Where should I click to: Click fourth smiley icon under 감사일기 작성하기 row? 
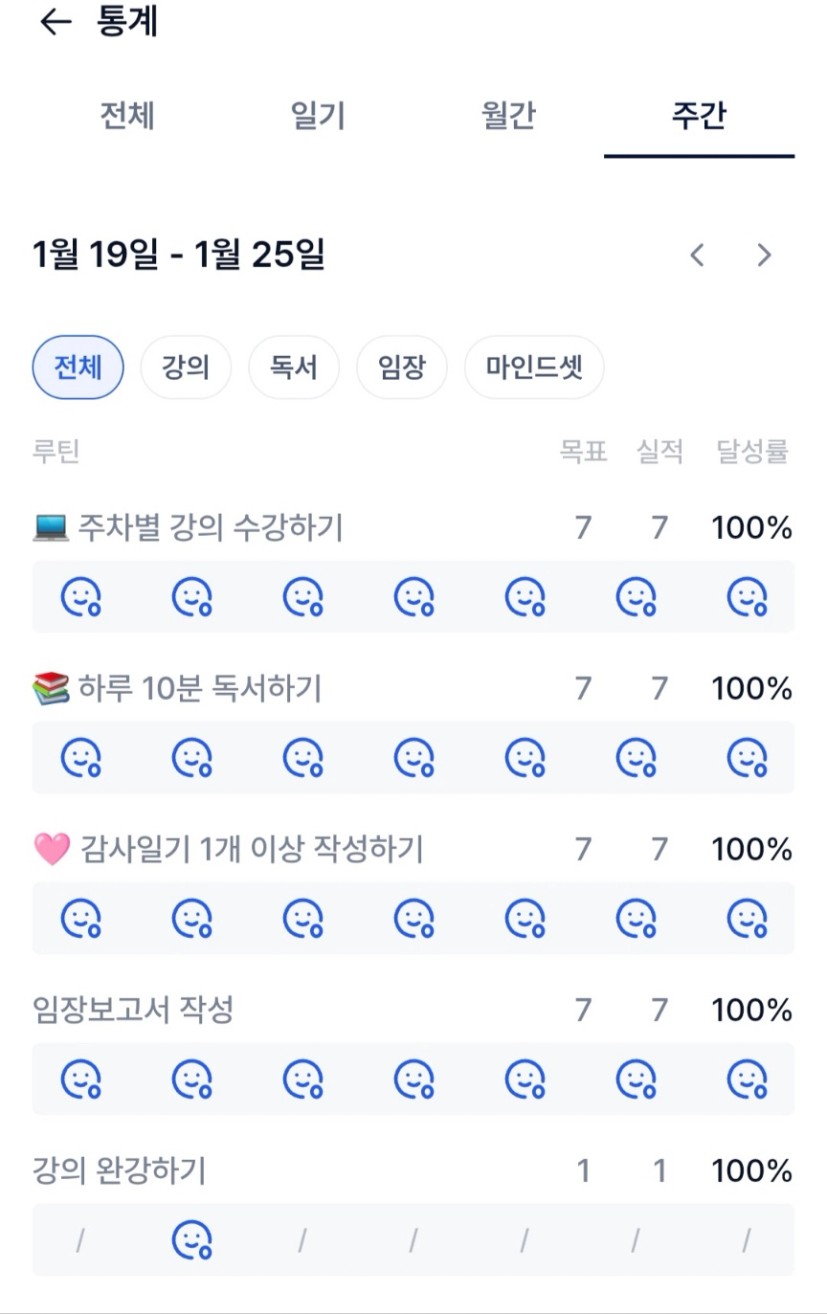click(x=413, y=919)
